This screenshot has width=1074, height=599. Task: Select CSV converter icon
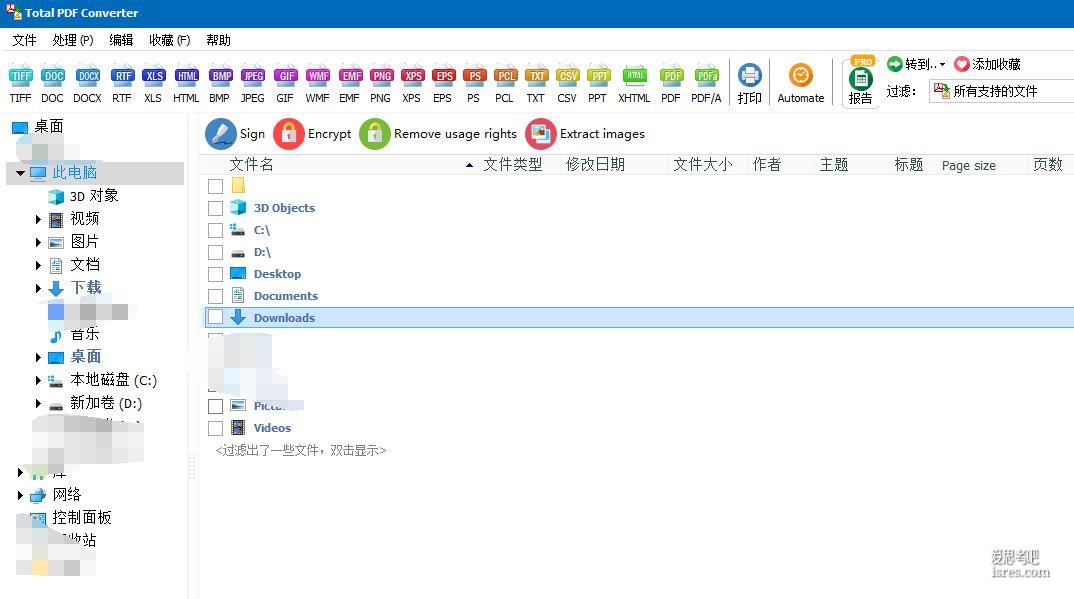point(567,84)
